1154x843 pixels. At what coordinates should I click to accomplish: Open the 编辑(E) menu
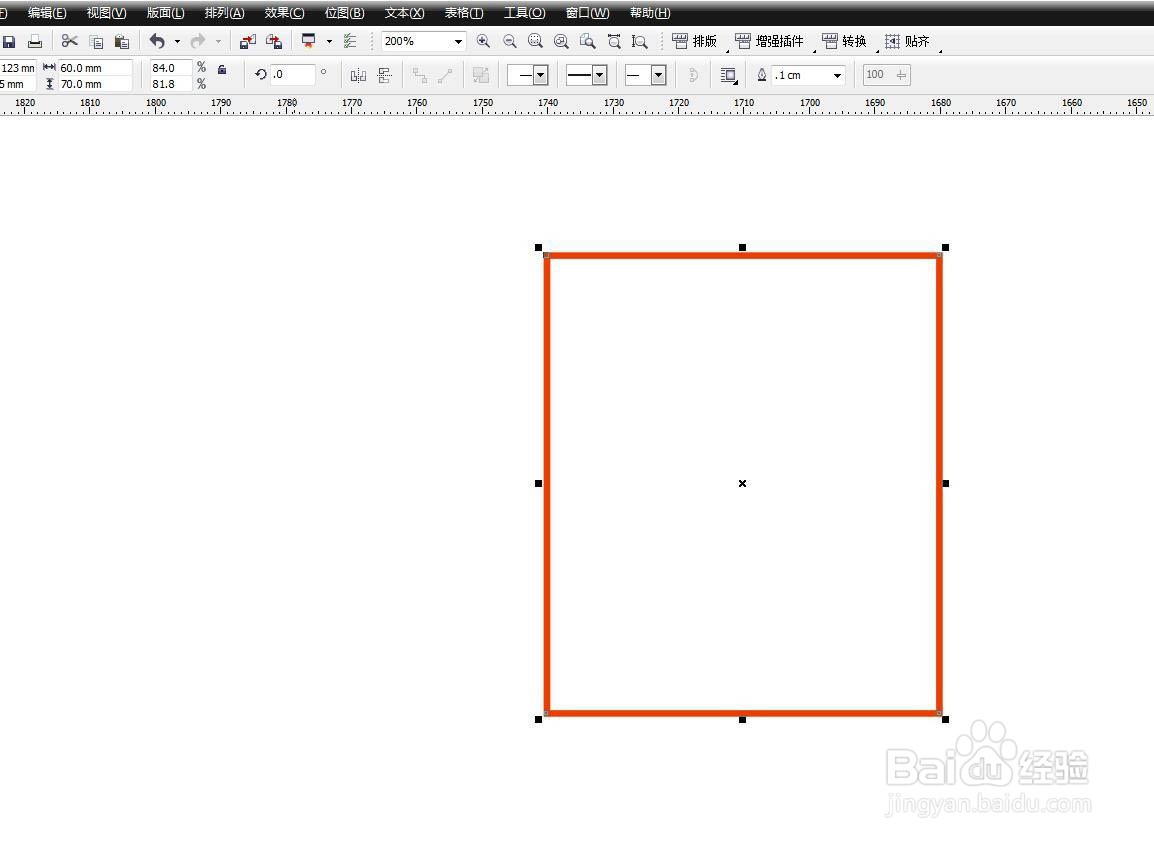pos(47,13)
